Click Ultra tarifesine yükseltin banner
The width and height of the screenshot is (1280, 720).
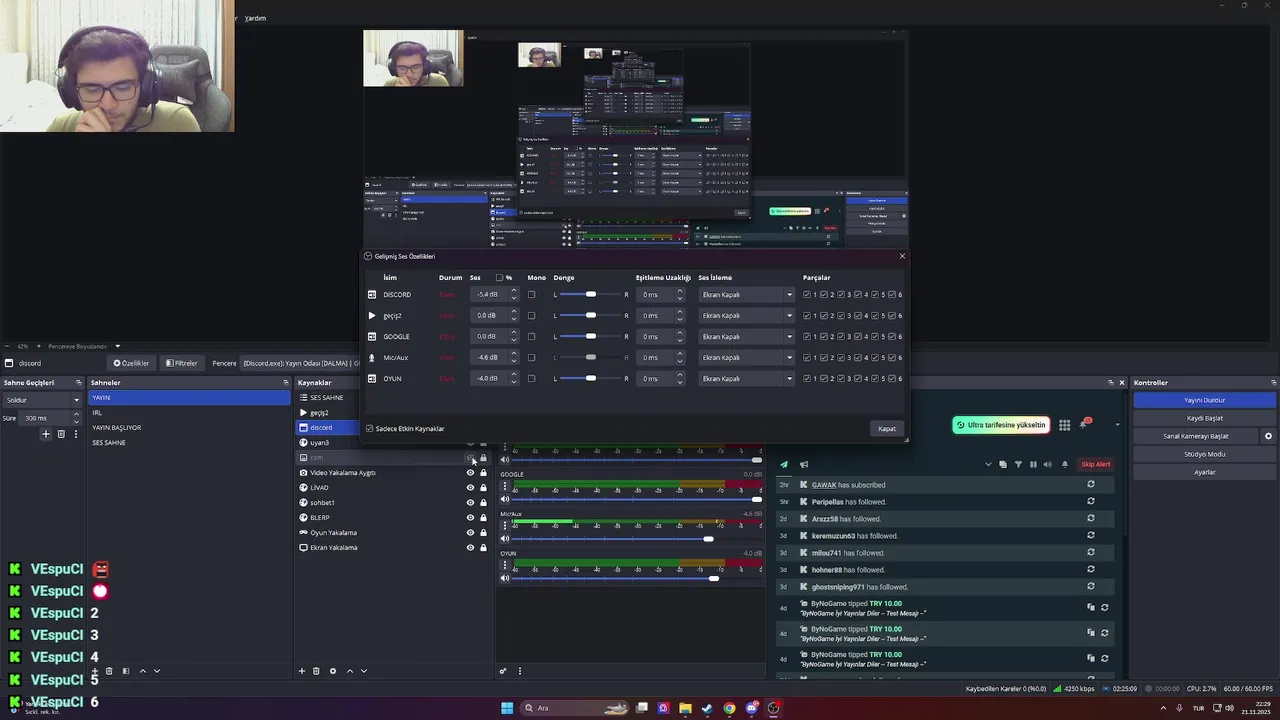[1000, 425]
